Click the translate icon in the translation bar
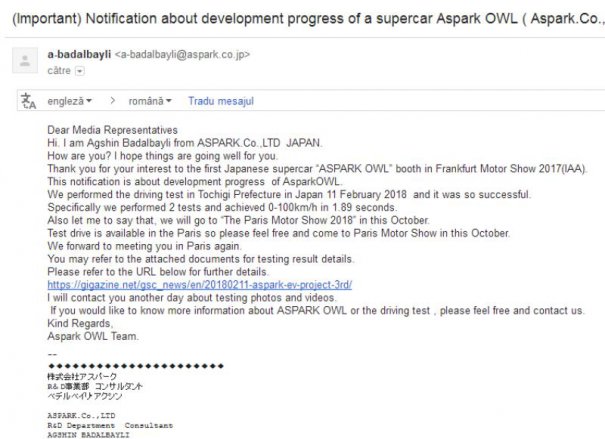This screenshot has height=439, width=605. coord(29,101)
